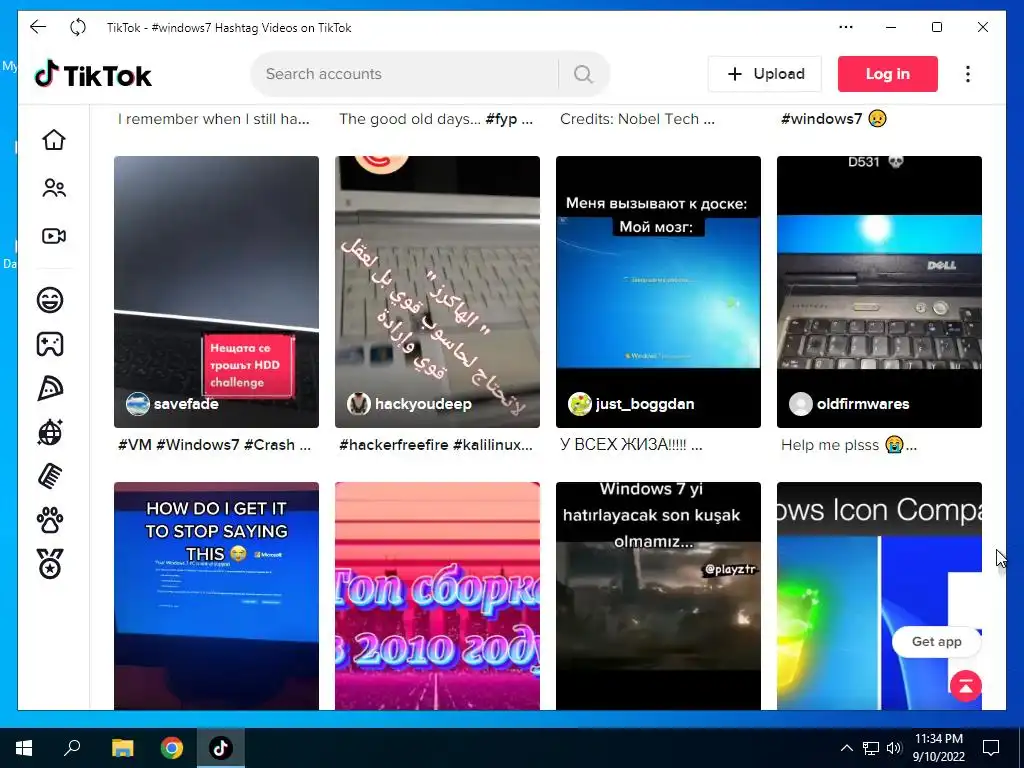Open the oldfirmwares username link

[863, 404]
